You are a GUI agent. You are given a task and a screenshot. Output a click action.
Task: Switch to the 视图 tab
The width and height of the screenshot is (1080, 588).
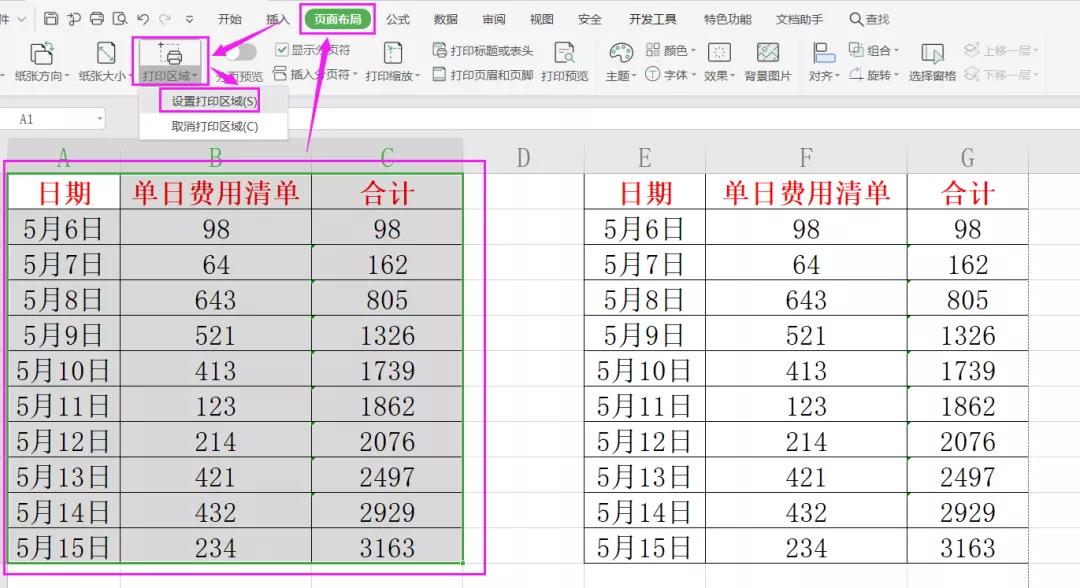541,19
